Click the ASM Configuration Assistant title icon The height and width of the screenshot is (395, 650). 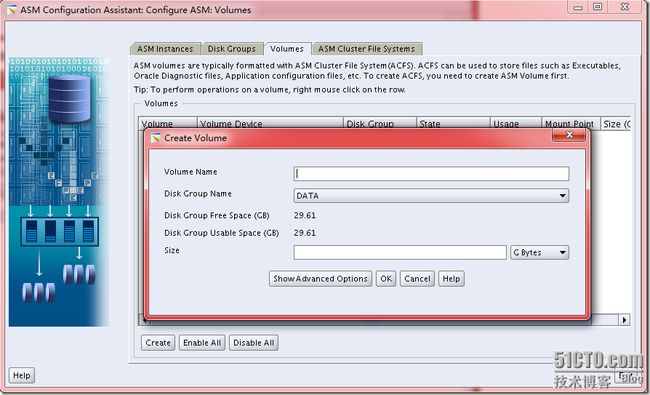click(x=12, y=10)
